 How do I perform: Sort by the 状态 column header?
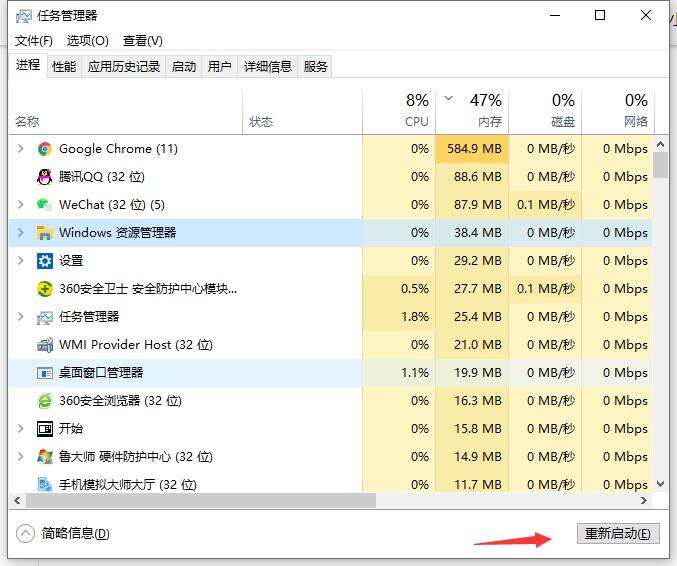(x=302, y=111)
